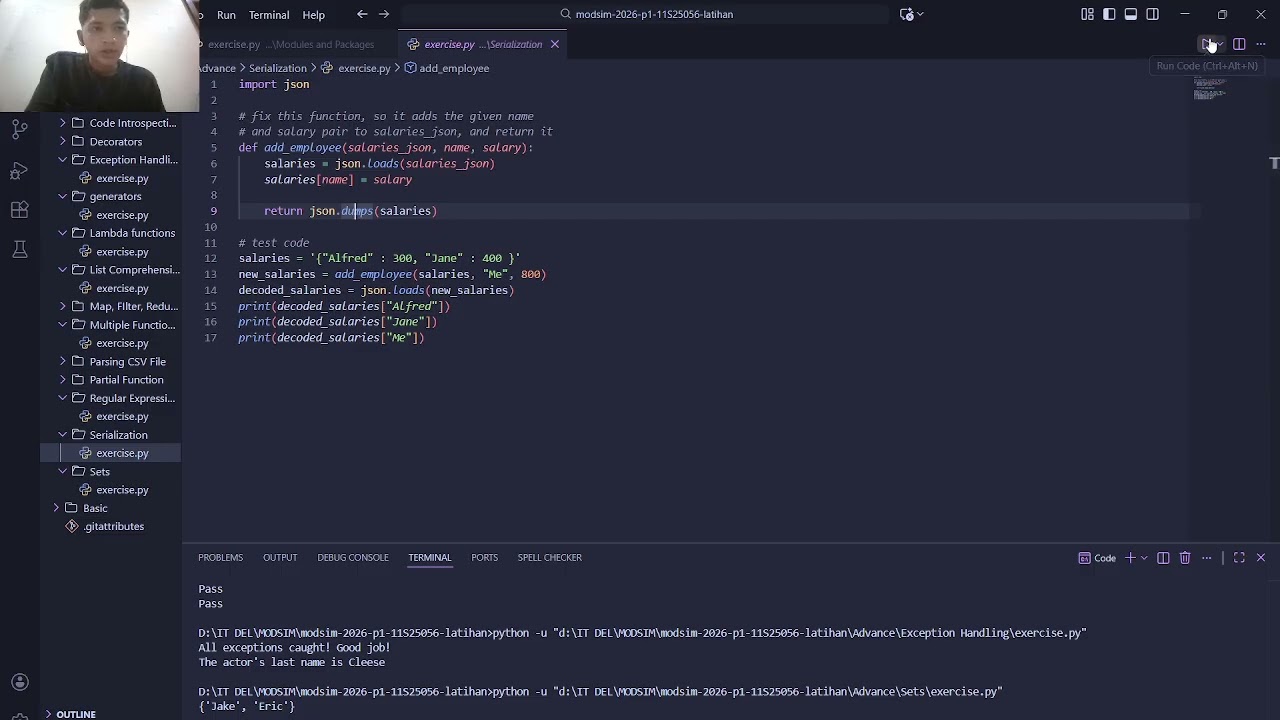This screenshot has width=1280, height=720.
Task: Open the Terminal menu
Action: (269, 15)
